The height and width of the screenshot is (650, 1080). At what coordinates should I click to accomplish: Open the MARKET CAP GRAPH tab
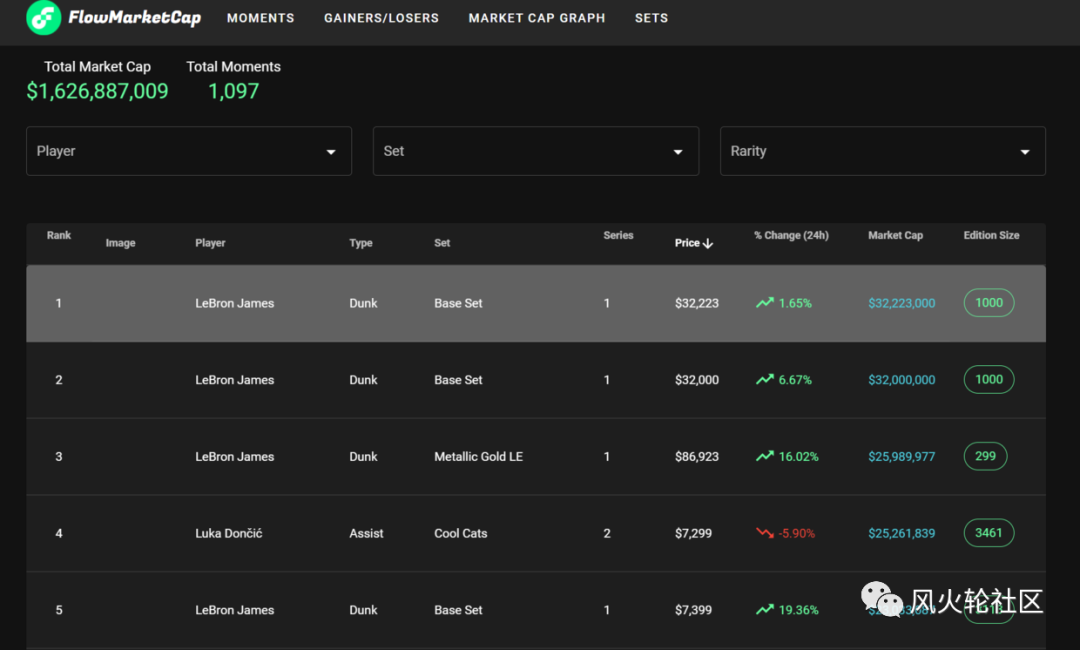pyautogui.click(x=537, y=18)
